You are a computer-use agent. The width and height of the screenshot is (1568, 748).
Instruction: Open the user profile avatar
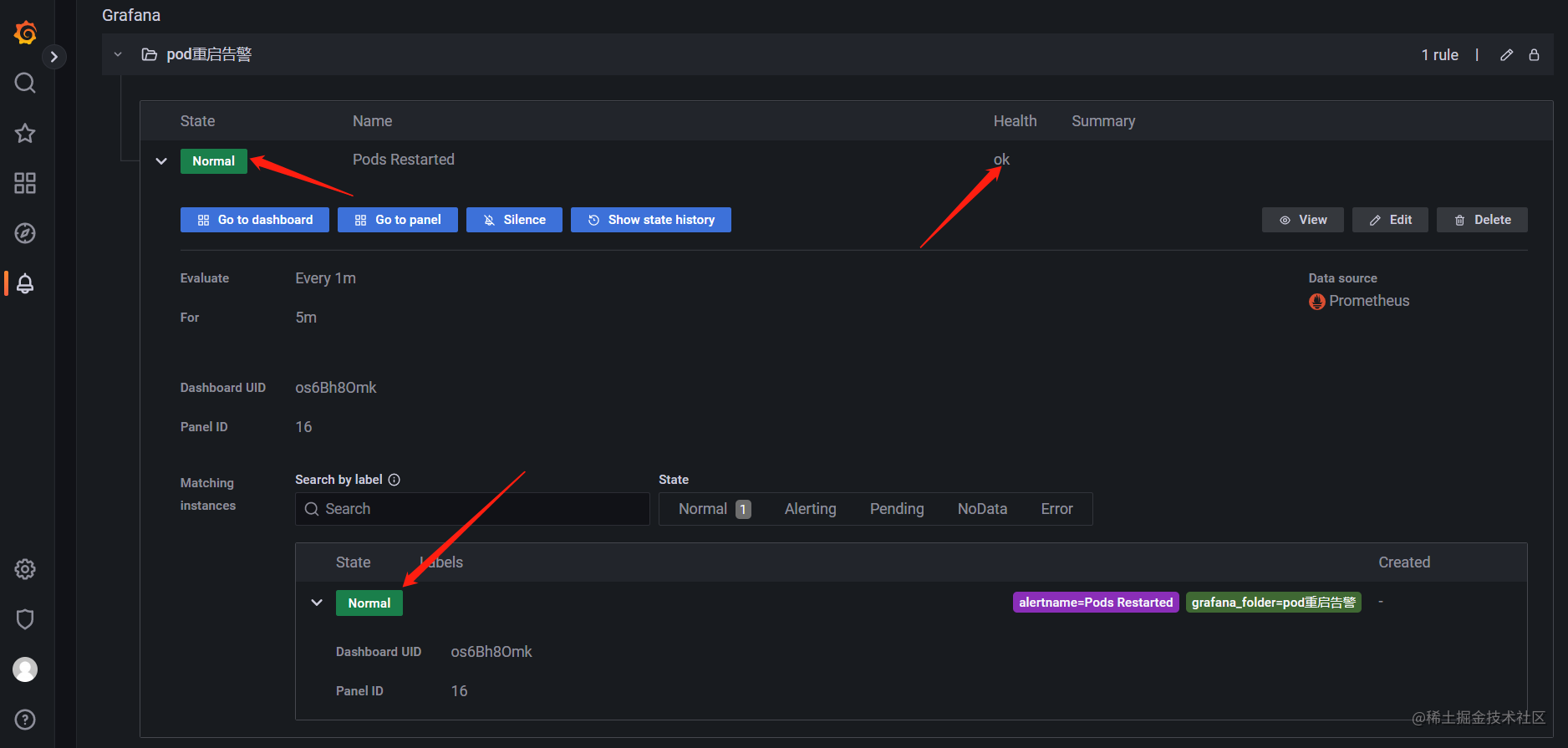click(x=25, y=669)
